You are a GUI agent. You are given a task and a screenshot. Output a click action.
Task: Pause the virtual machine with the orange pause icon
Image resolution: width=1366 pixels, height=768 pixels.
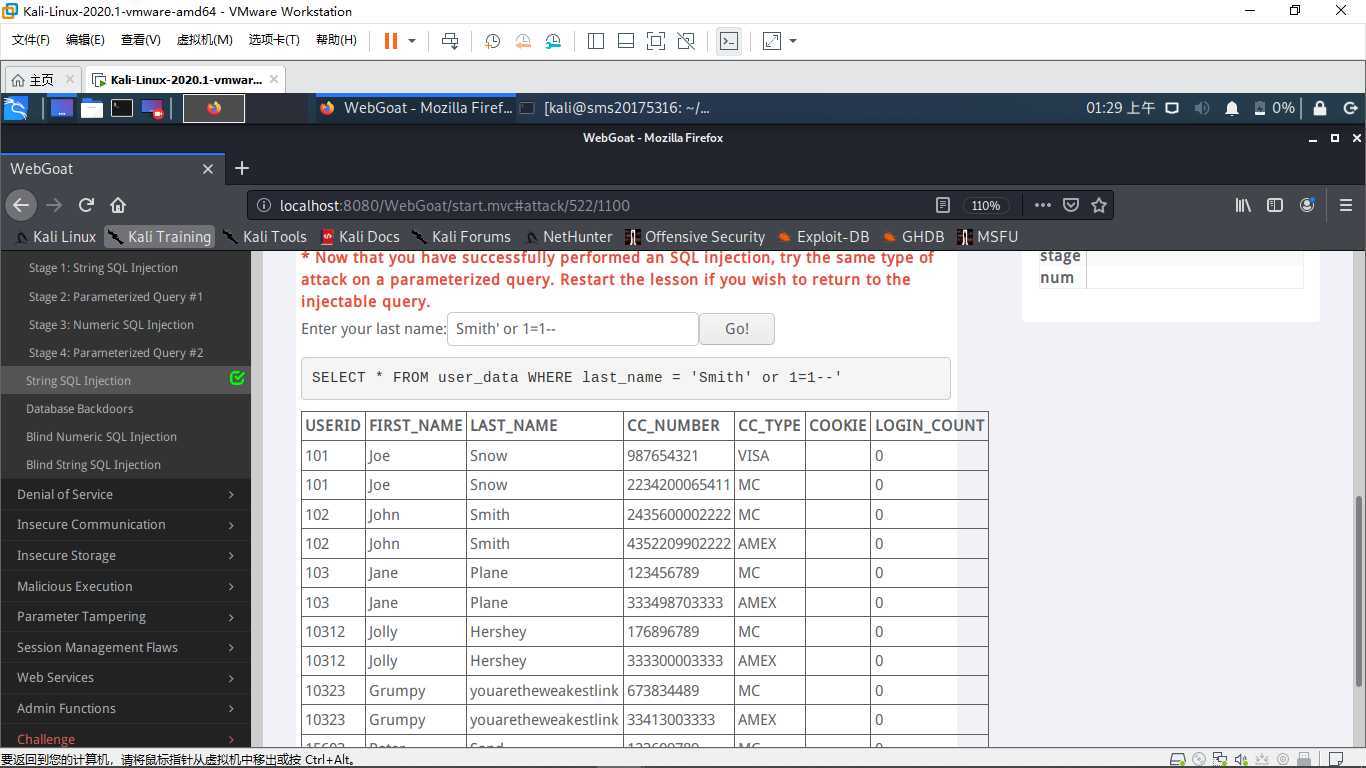[x=391, y=41]
